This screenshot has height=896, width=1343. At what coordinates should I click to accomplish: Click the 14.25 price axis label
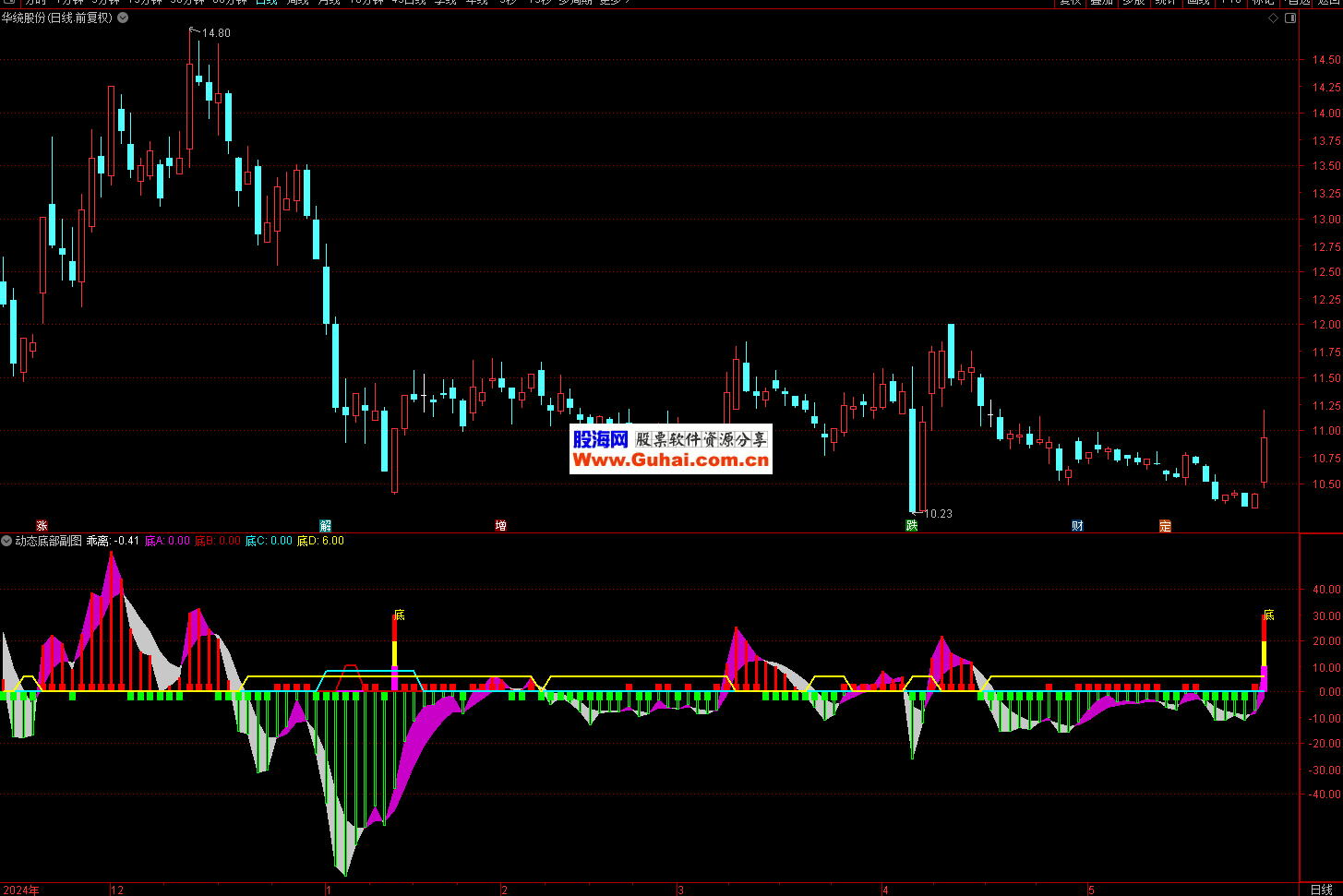click(1327, 88)
